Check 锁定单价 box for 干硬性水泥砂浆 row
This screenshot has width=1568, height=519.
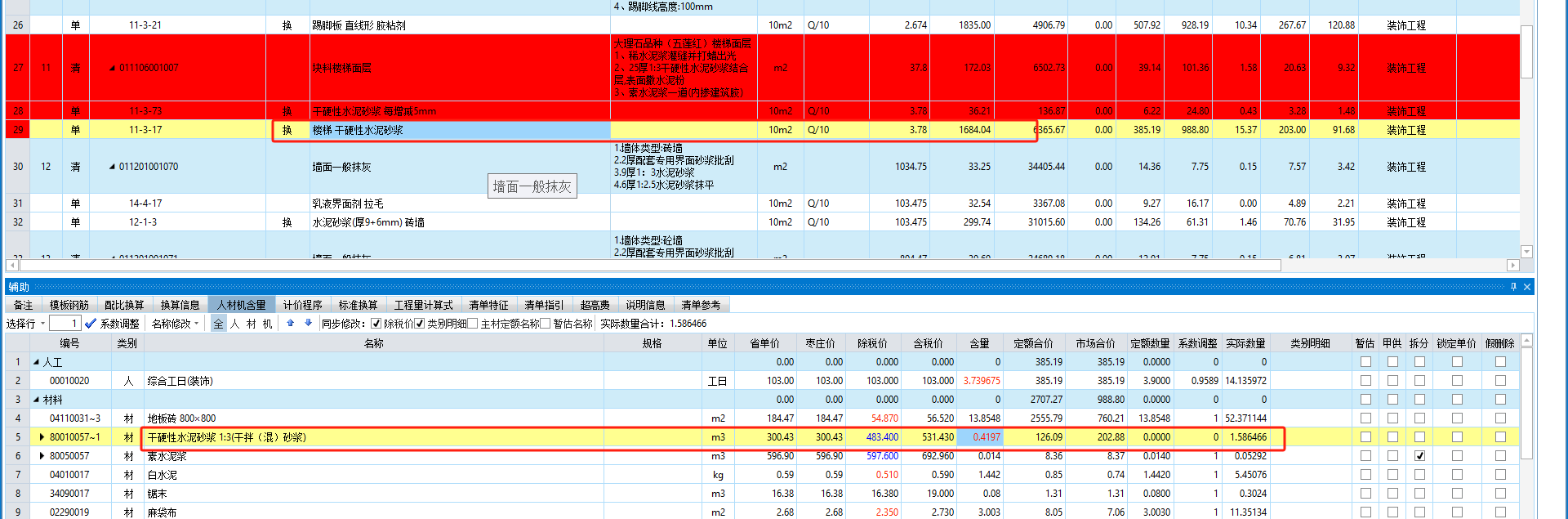pyautogui.click(x=1457, y=437)
